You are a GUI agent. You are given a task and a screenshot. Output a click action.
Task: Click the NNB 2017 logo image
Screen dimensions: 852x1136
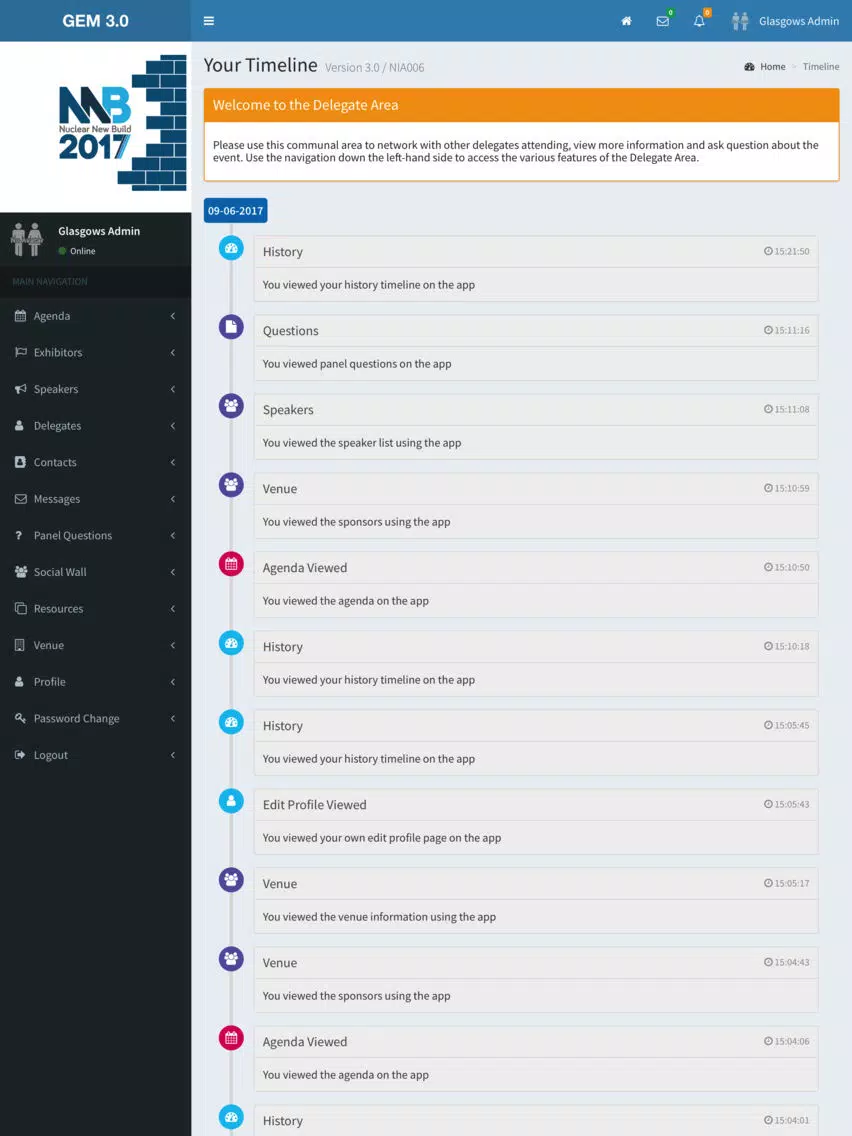pos(122,123)
